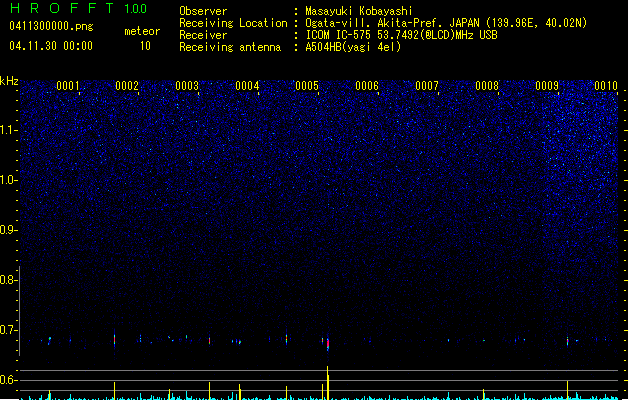Click the 0006 minute marker
Image resolution: width=629 pixels, height=400 pixels.
click(x=367, y=86)
